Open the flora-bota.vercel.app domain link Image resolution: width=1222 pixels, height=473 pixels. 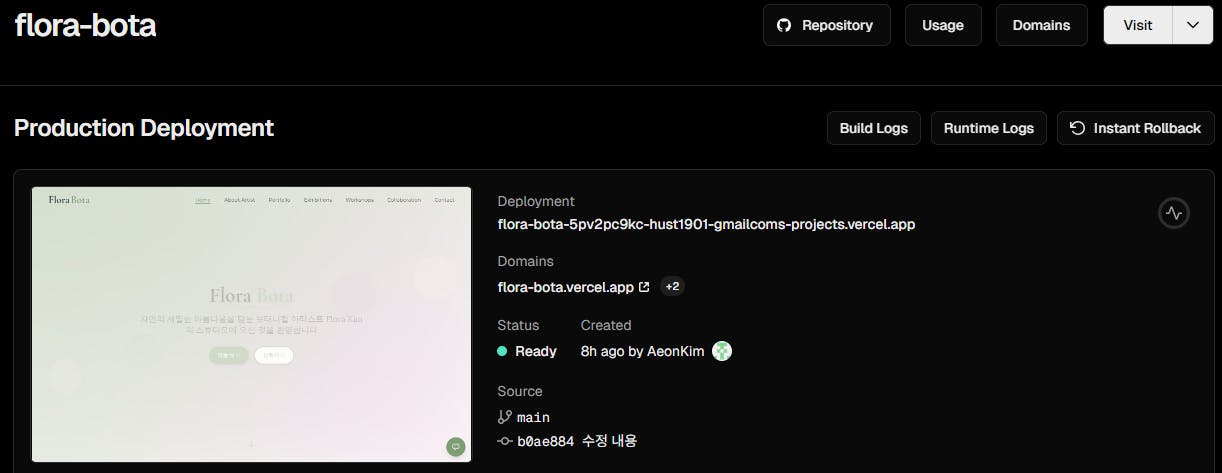565,287
